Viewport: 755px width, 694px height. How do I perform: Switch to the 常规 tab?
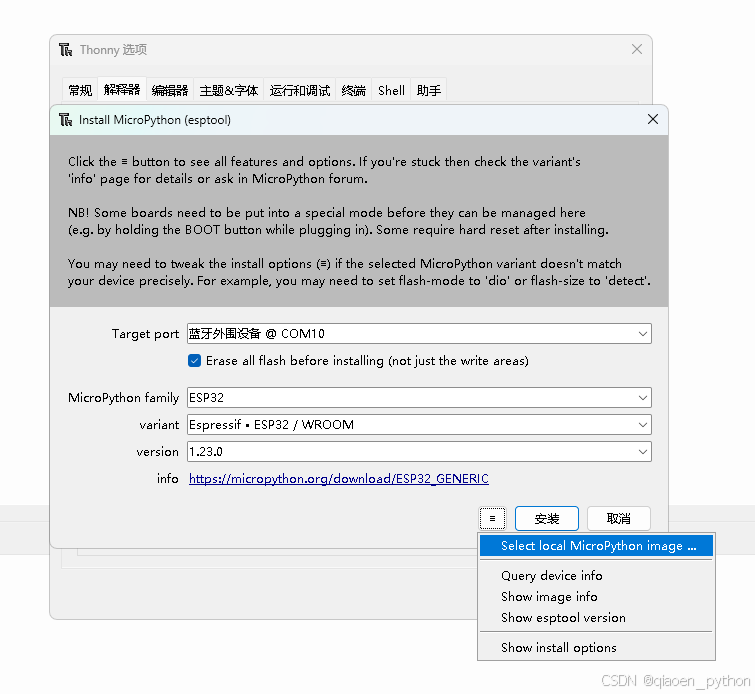click(x=80, y=90)
